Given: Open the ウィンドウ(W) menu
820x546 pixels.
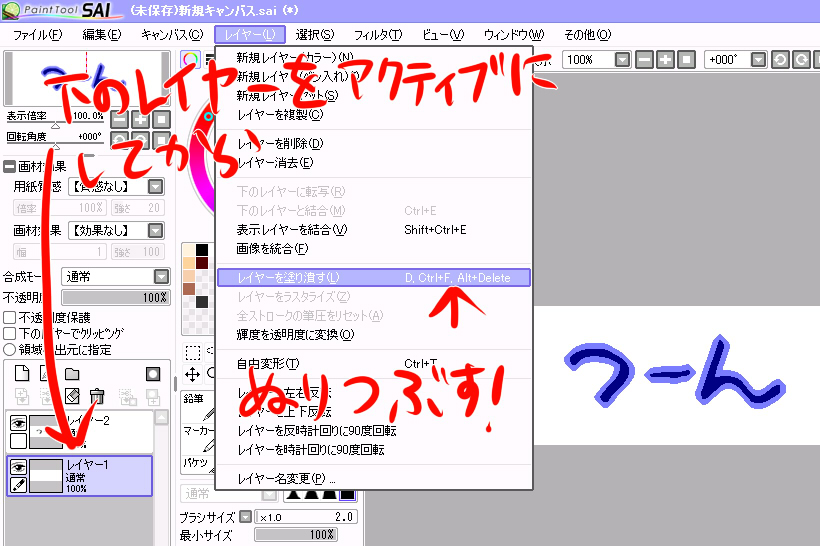Looking at the screenshot, I should click(x=514, y=35).
